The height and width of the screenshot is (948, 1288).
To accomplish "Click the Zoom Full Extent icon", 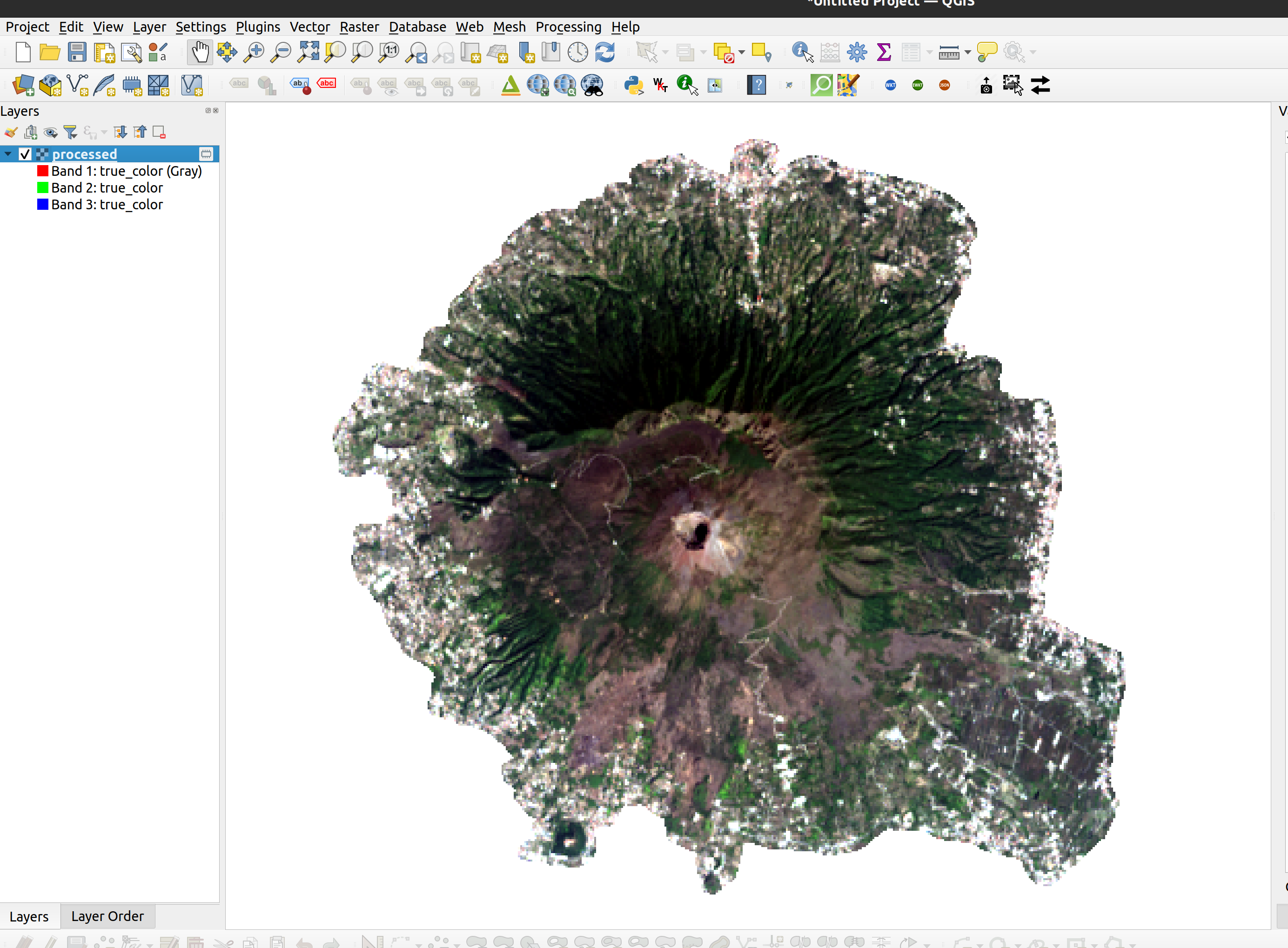I will (308, 52).
